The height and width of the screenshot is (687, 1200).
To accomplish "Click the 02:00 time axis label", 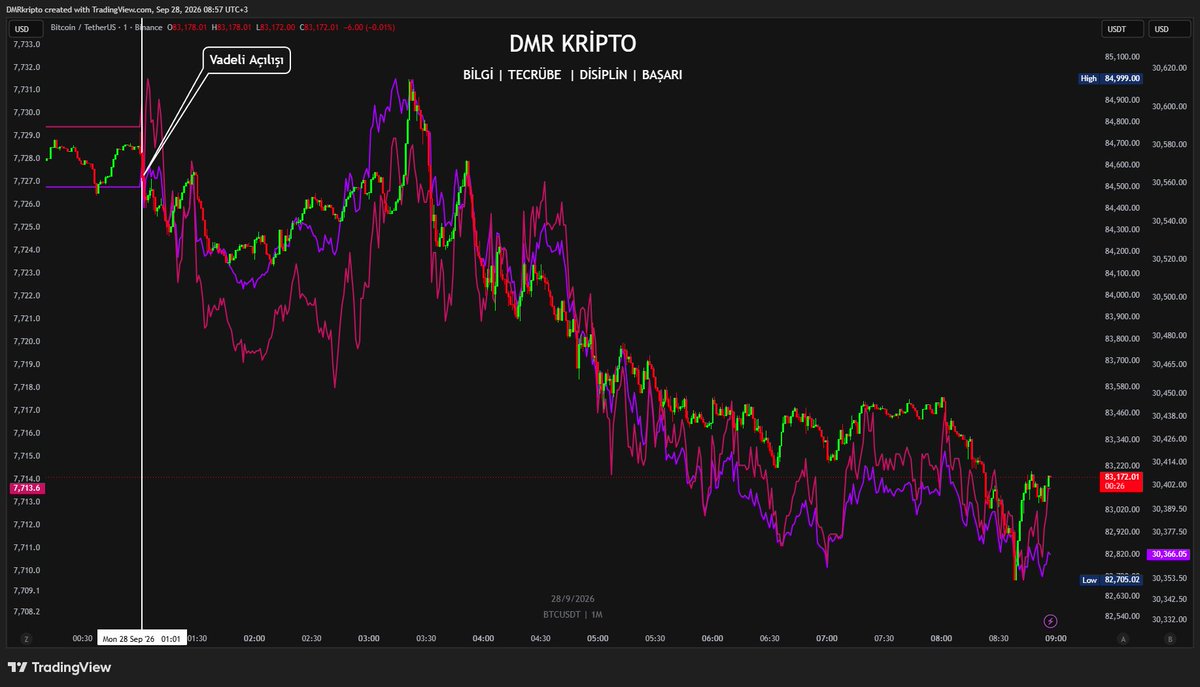I will [255, 638].
